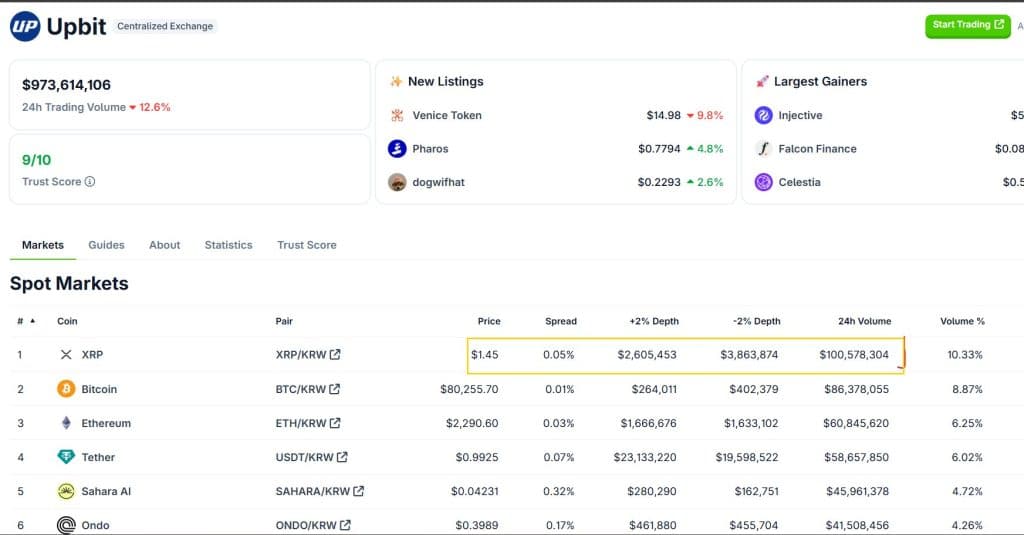Viewport: 1024px width, 535px height.
Task: Click the Tether coin icon
Action: point(66,457)
